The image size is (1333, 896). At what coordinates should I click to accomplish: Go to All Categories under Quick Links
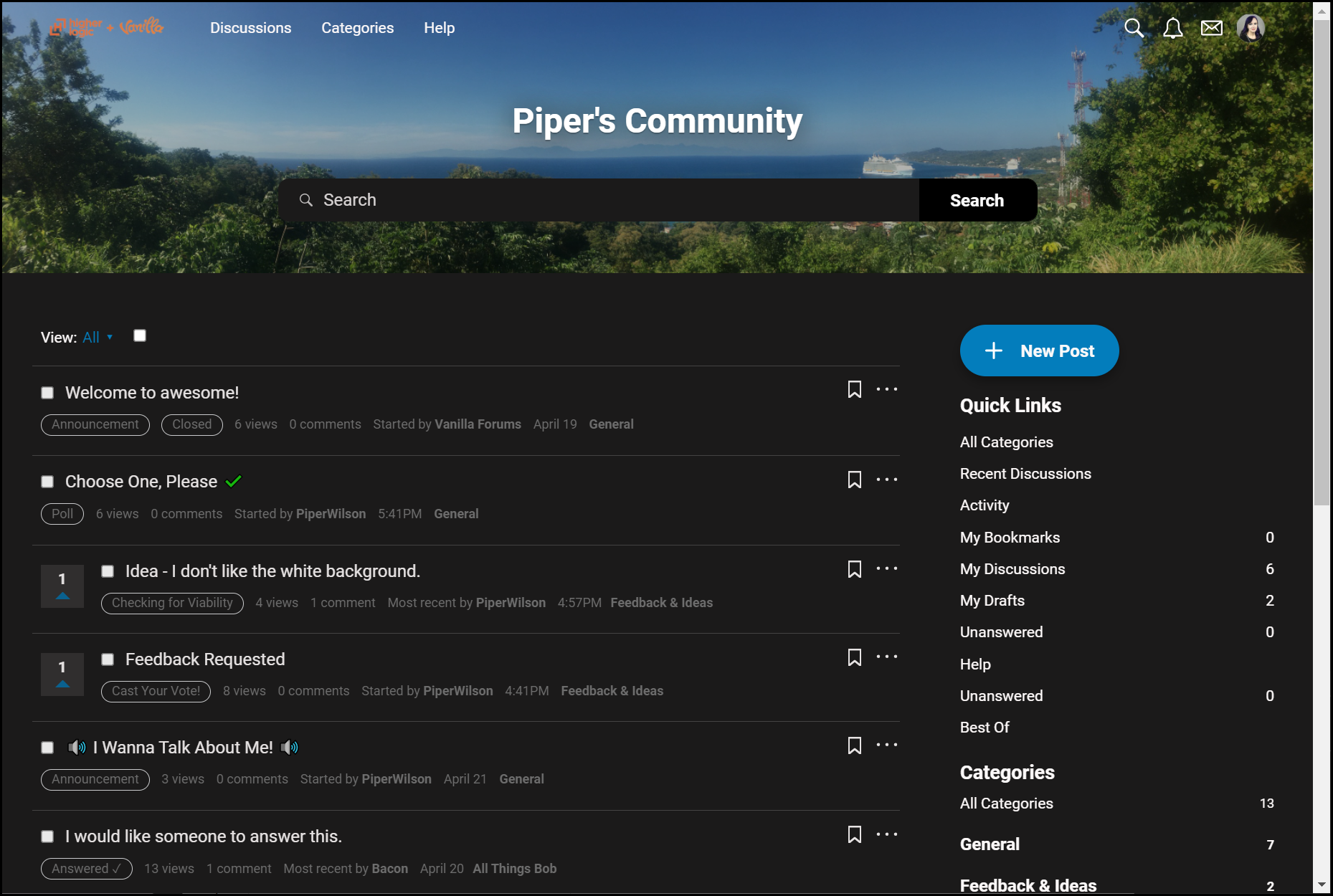(1006, 442)
